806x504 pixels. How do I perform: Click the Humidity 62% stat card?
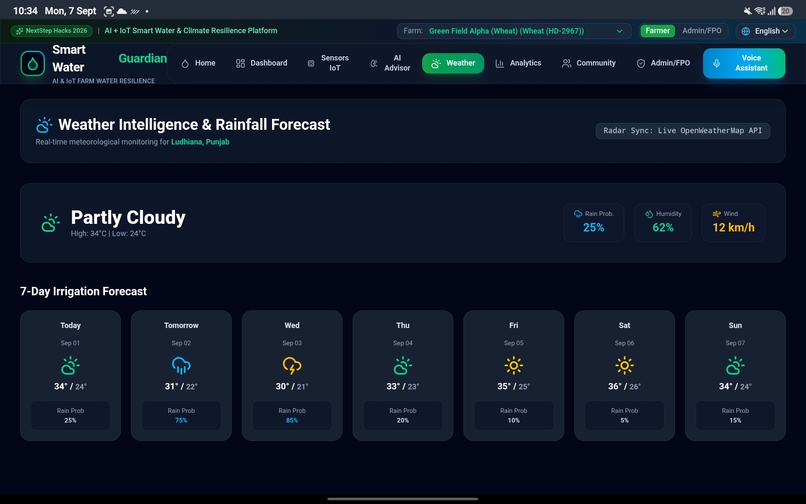click(663, 223)
